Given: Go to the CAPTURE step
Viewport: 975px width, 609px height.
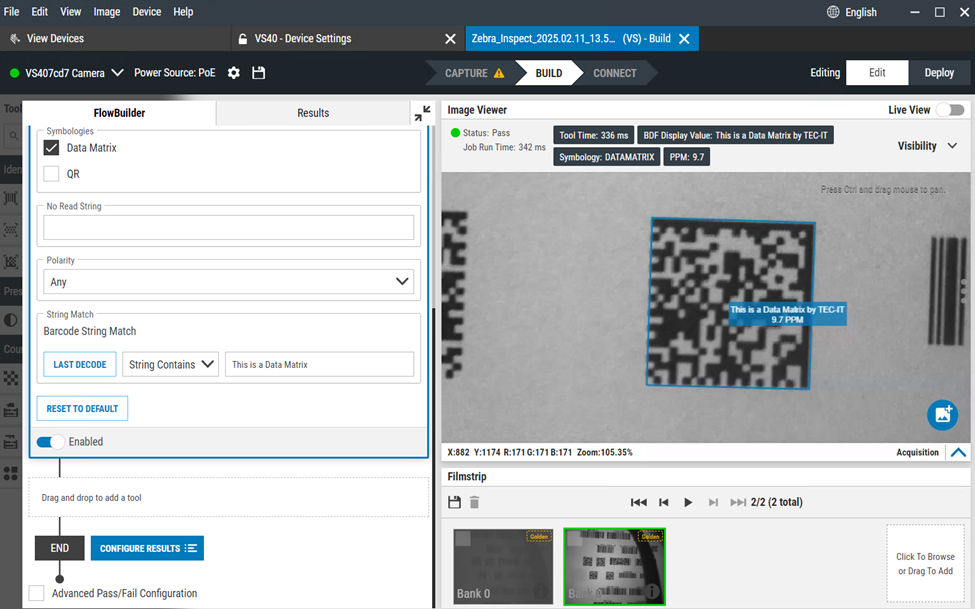Looking at the screenshot, I should pyautogui.click(x=473, y=73).
